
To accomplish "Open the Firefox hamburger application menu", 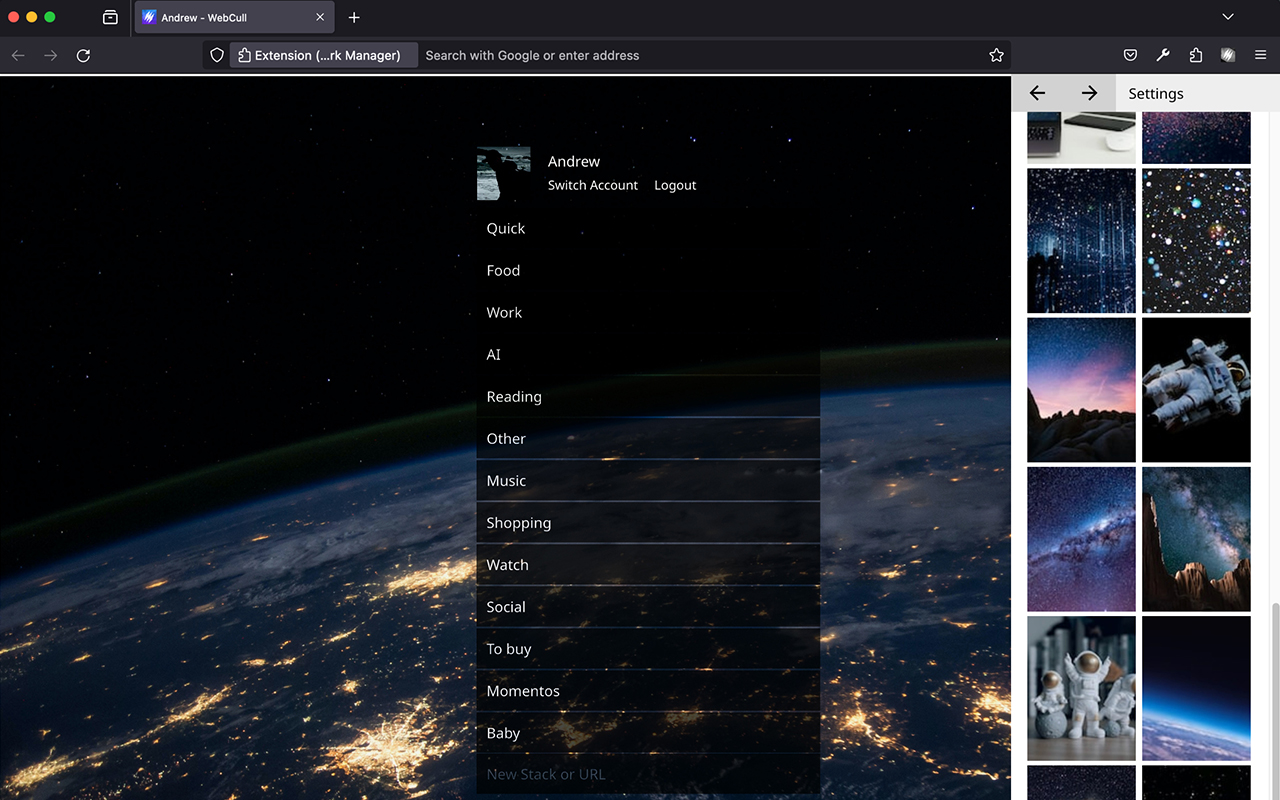I will point(1260,55).
